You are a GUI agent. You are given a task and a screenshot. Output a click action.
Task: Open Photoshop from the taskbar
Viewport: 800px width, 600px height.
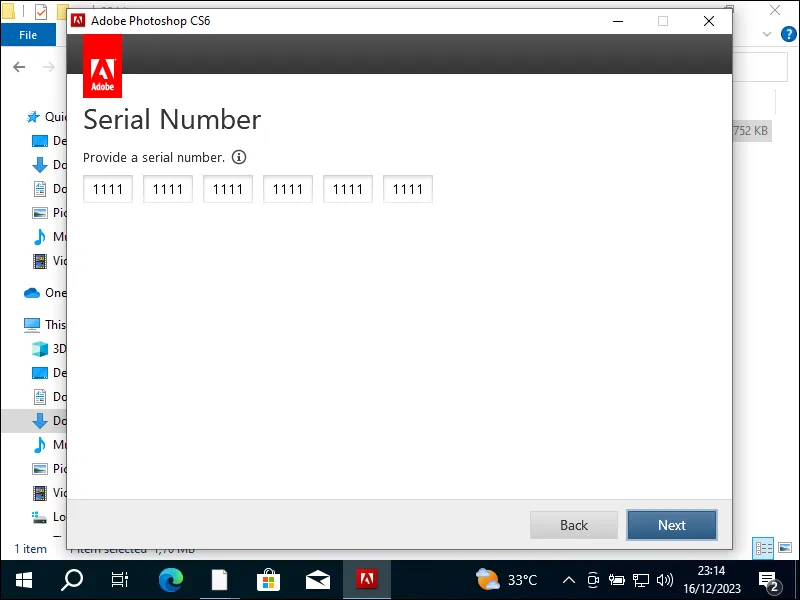click(367, 579)
